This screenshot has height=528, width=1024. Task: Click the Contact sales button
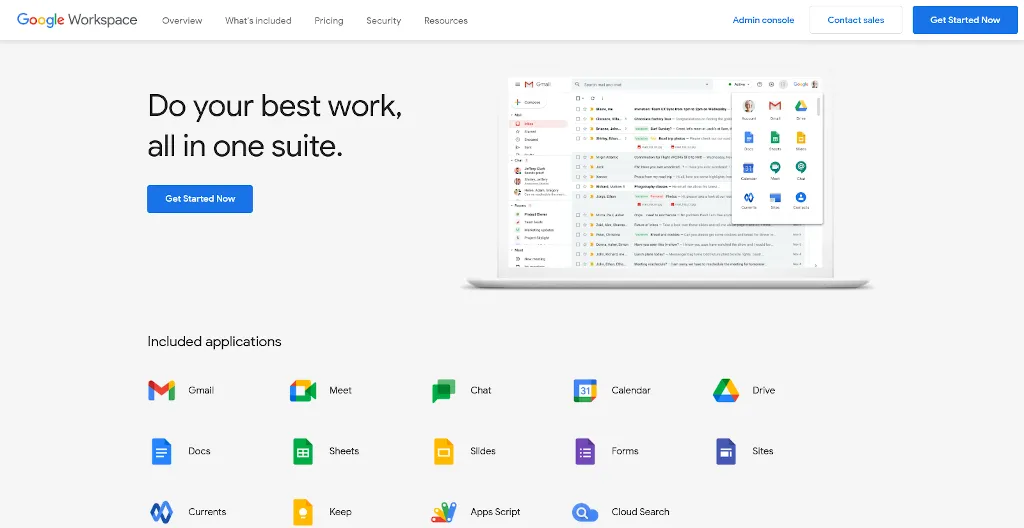[856, 20]
